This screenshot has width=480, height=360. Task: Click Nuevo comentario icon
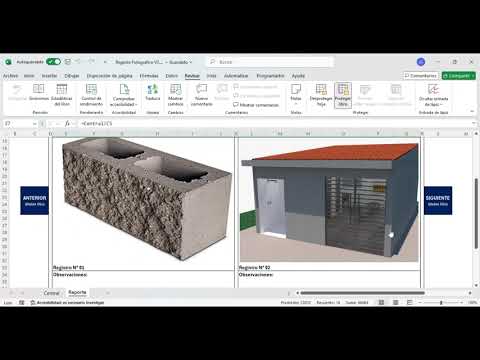[x=202, y=95]
